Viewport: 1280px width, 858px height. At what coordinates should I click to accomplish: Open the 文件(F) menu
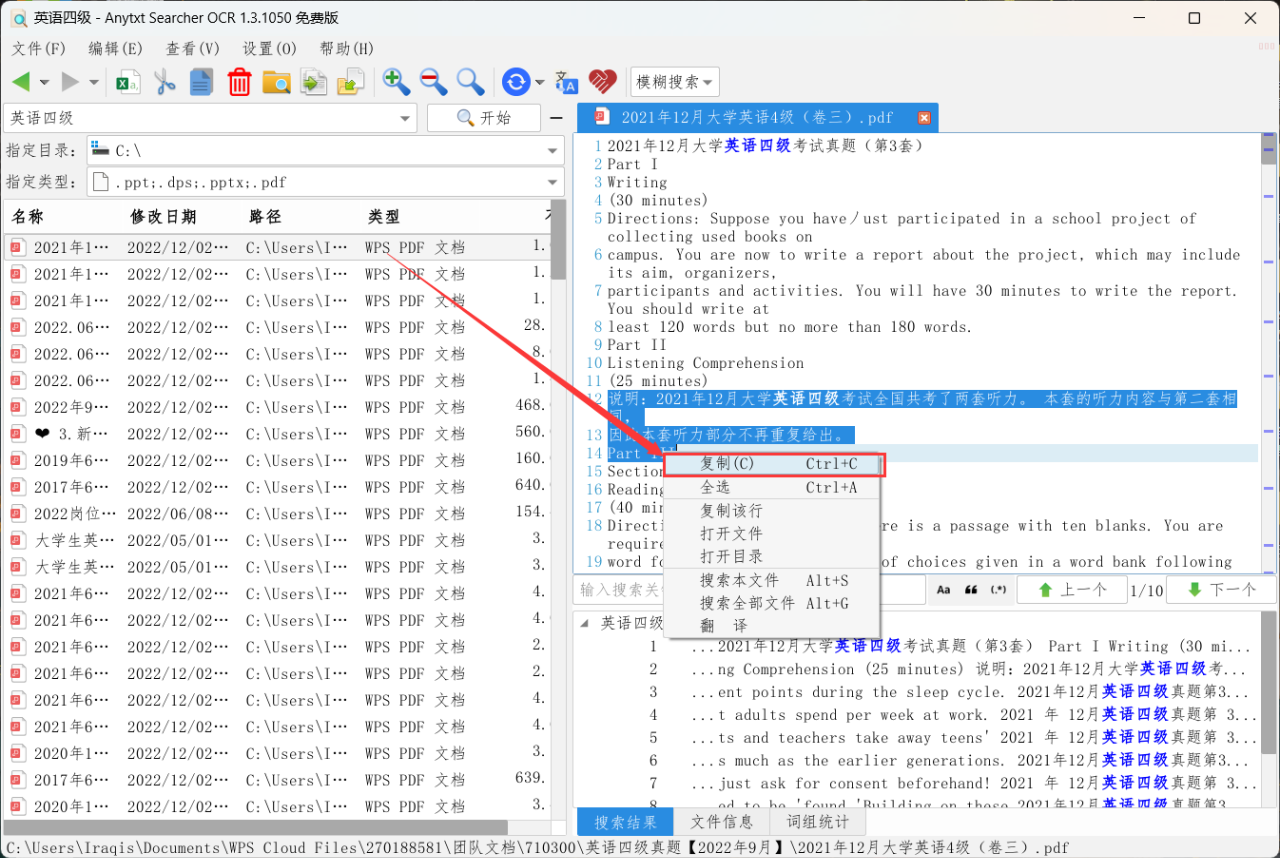pos(39,49)
